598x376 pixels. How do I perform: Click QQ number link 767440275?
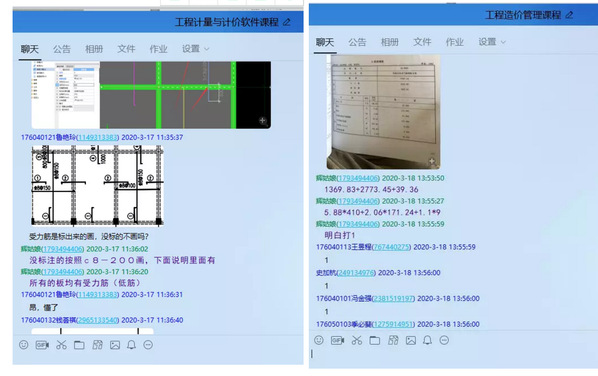click(x=392, y=247)
